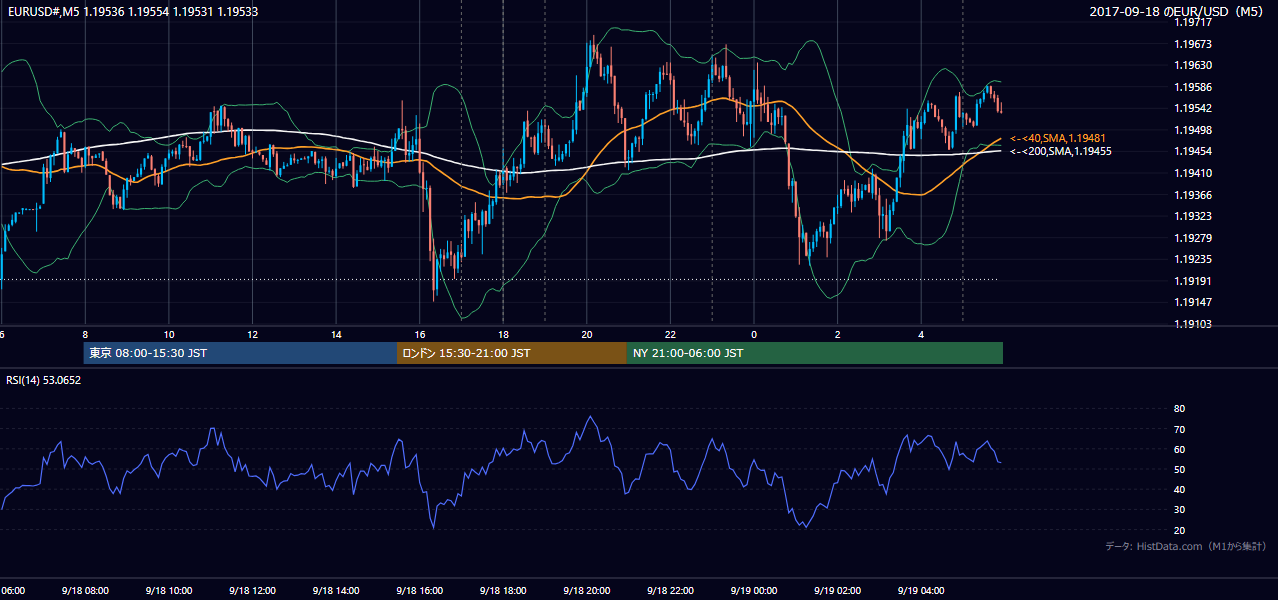
Task: Click price axis label 1.19498
Action: [x=1192, y=130]
